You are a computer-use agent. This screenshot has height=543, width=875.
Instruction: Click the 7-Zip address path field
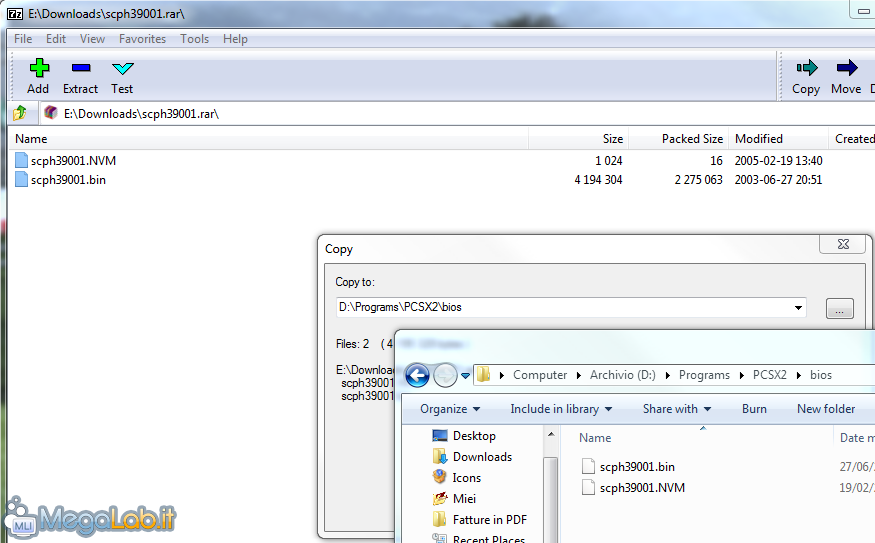457,114
